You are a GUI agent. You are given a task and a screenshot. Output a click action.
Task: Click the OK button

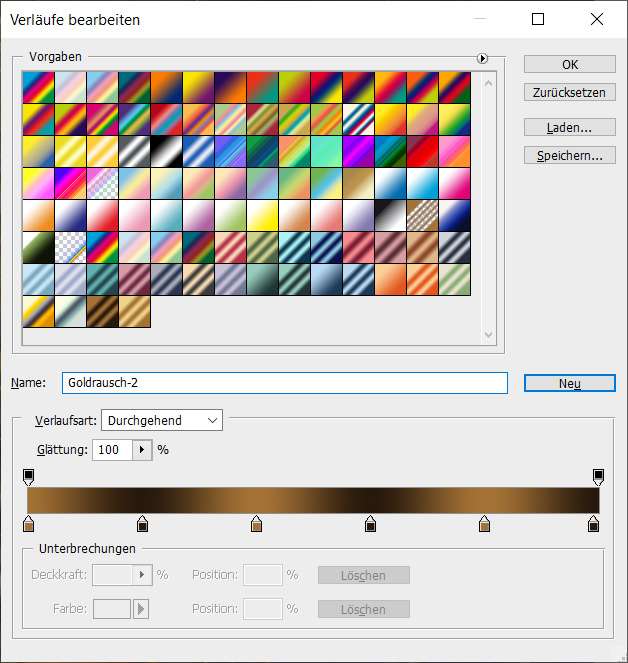coord(569,64)
